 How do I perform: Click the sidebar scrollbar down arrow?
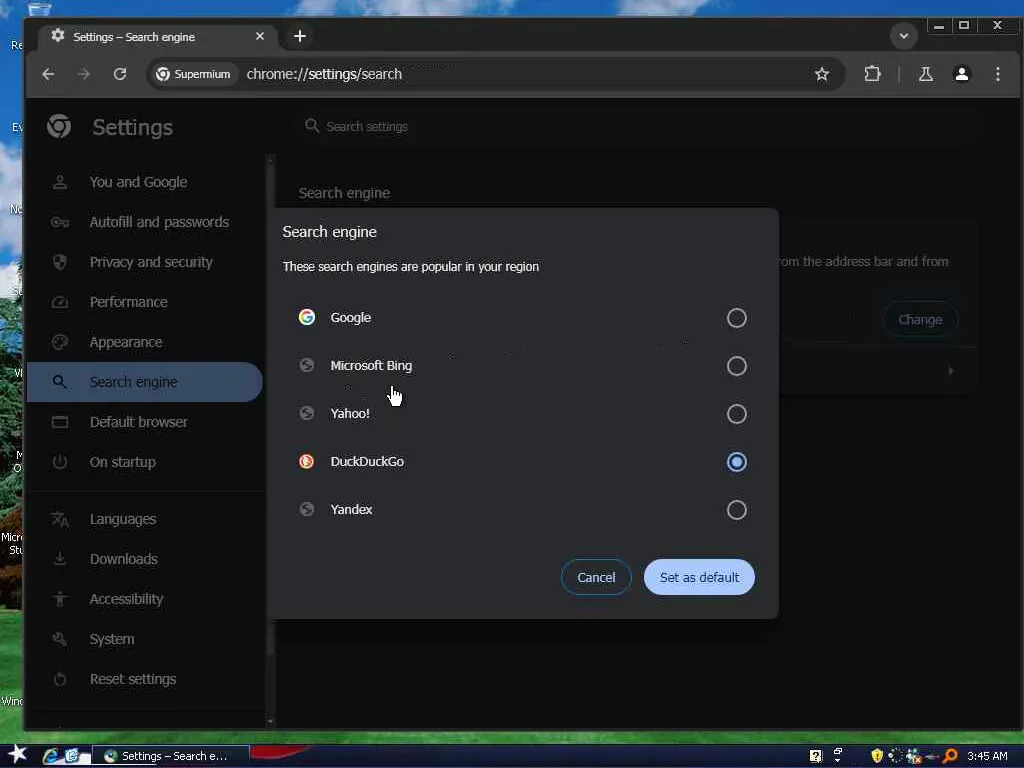(x=270, y=722)
